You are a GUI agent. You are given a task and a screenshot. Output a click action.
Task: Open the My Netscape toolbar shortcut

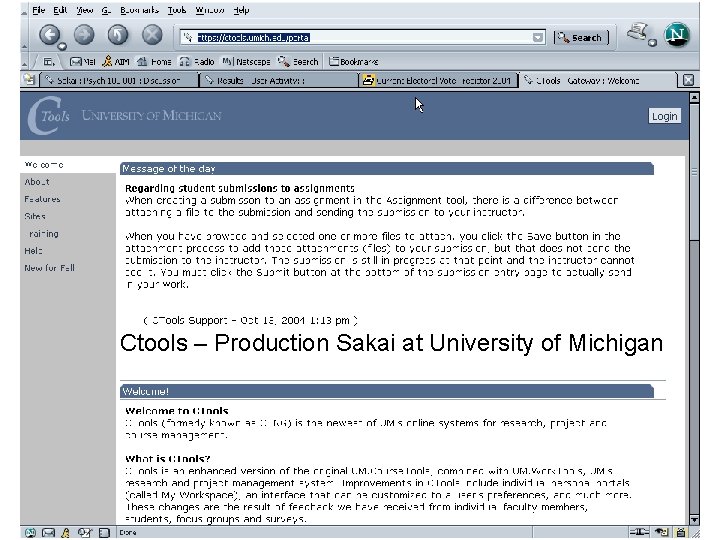pyautogui.click(x=246, y=62)
